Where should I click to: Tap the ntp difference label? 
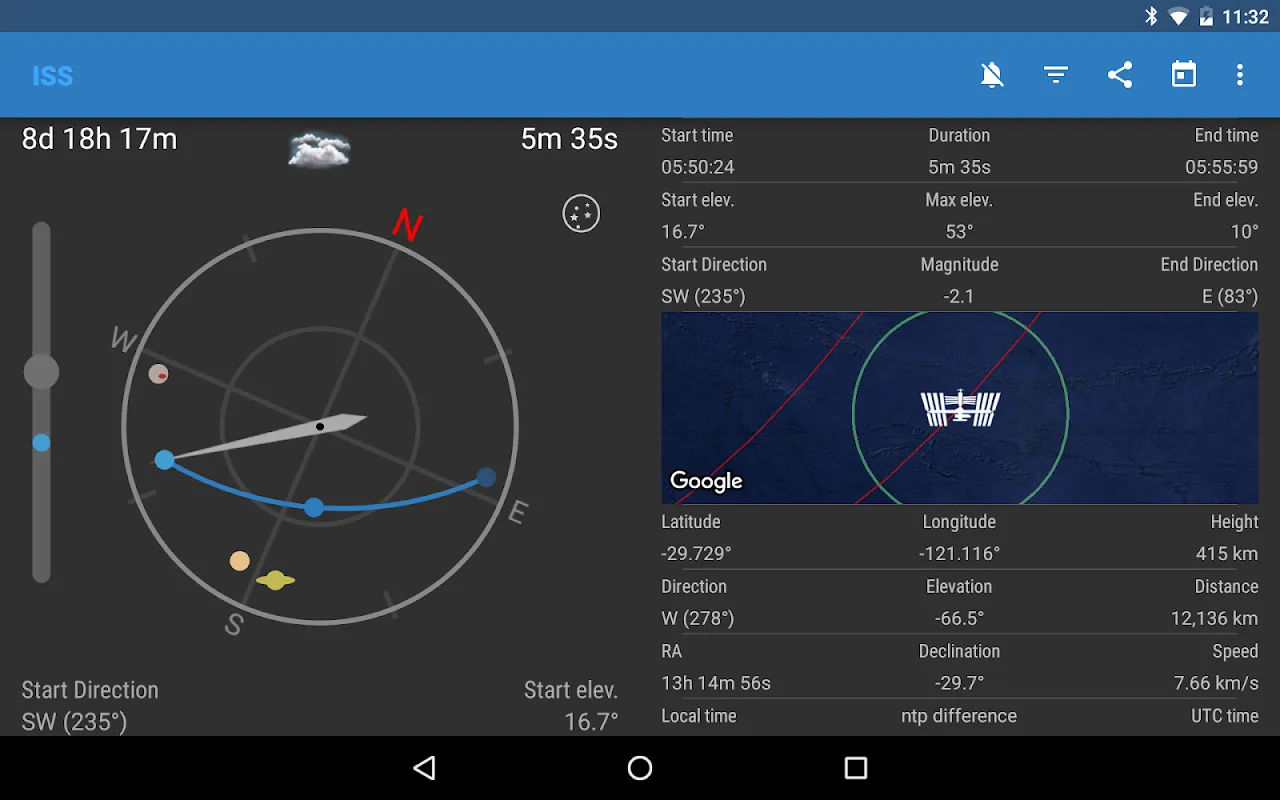click(x=959, y=716)
